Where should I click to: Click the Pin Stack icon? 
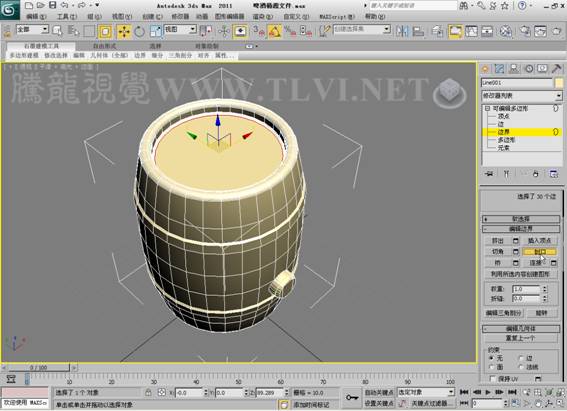coord(489,174)
